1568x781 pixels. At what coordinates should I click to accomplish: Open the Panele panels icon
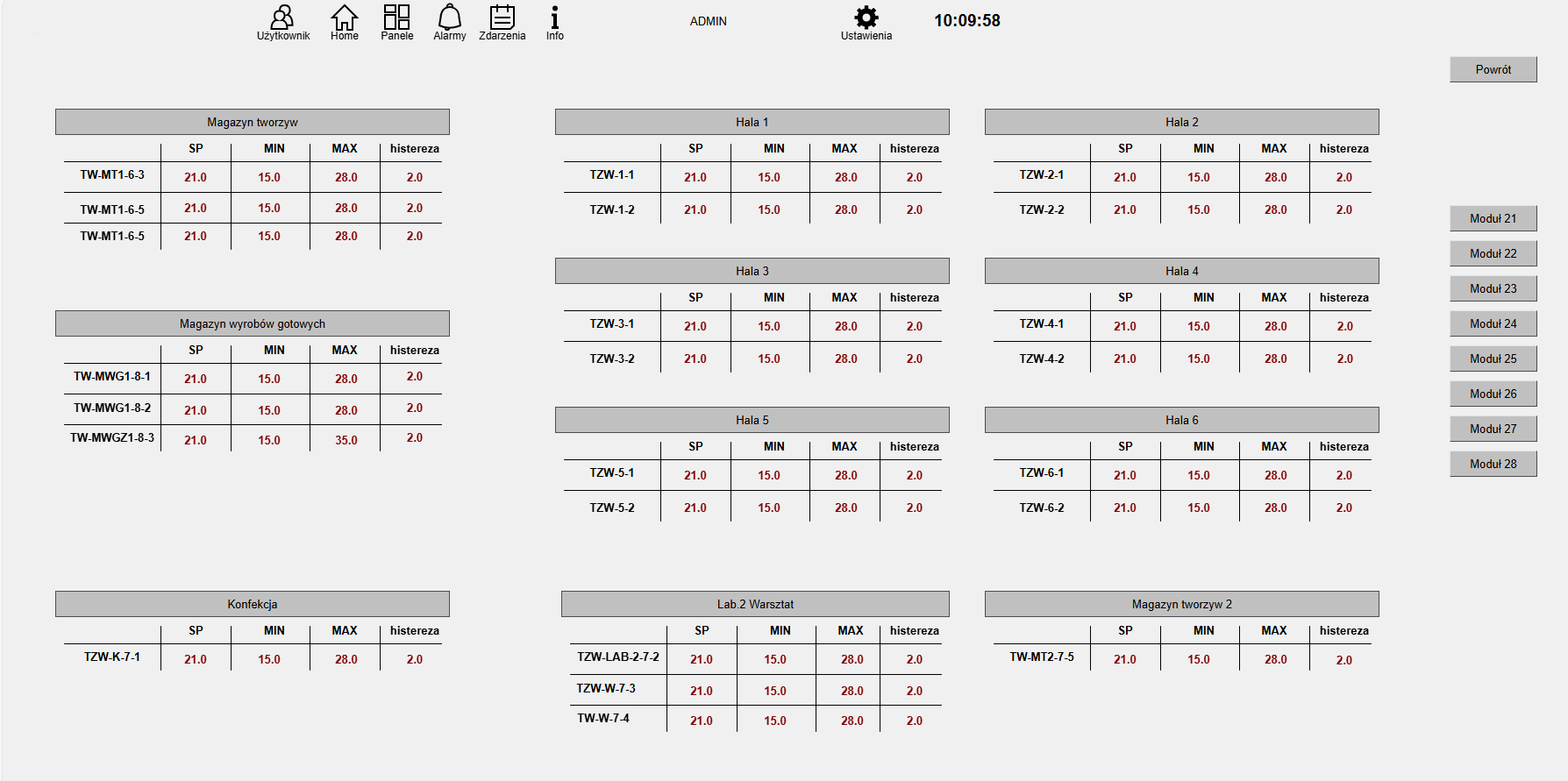[x=396, y=18]
